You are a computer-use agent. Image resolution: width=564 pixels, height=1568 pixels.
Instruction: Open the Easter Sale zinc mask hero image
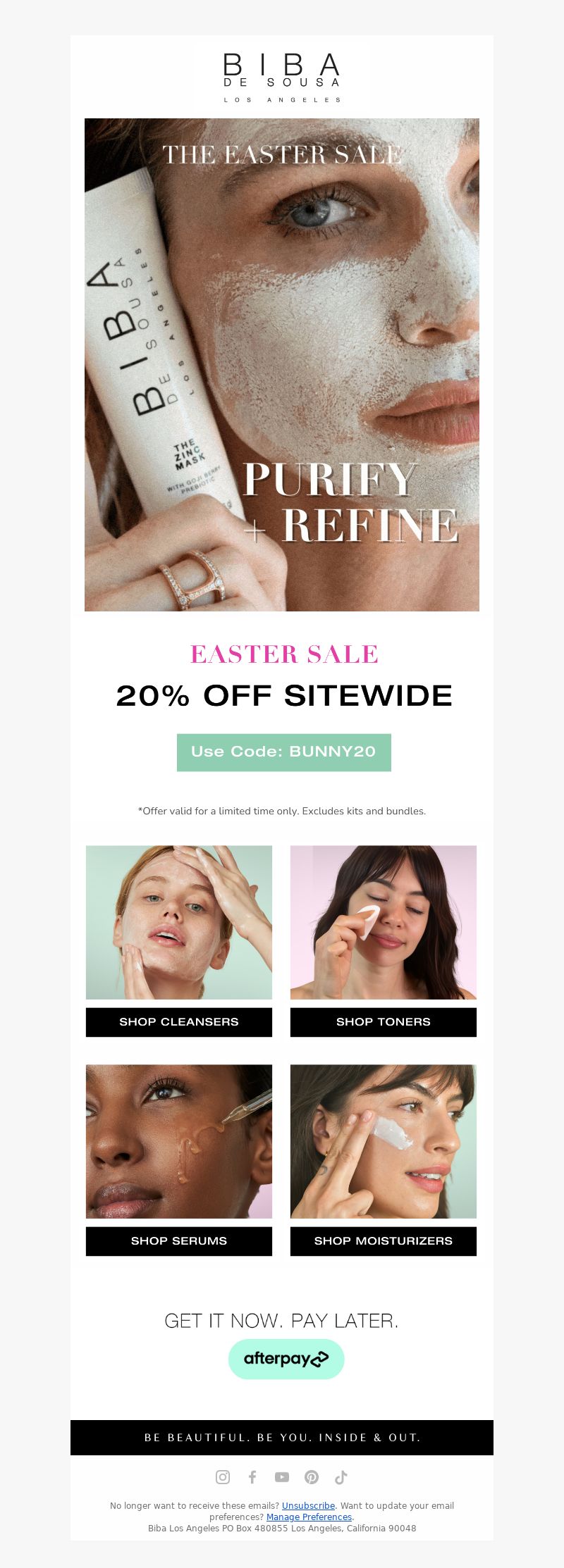click(x=282, y=365)
